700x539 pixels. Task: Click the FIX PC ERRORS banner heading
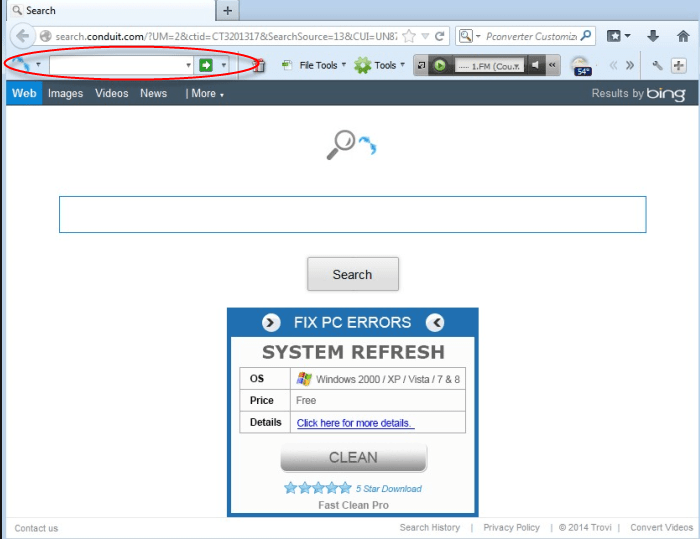352,322
